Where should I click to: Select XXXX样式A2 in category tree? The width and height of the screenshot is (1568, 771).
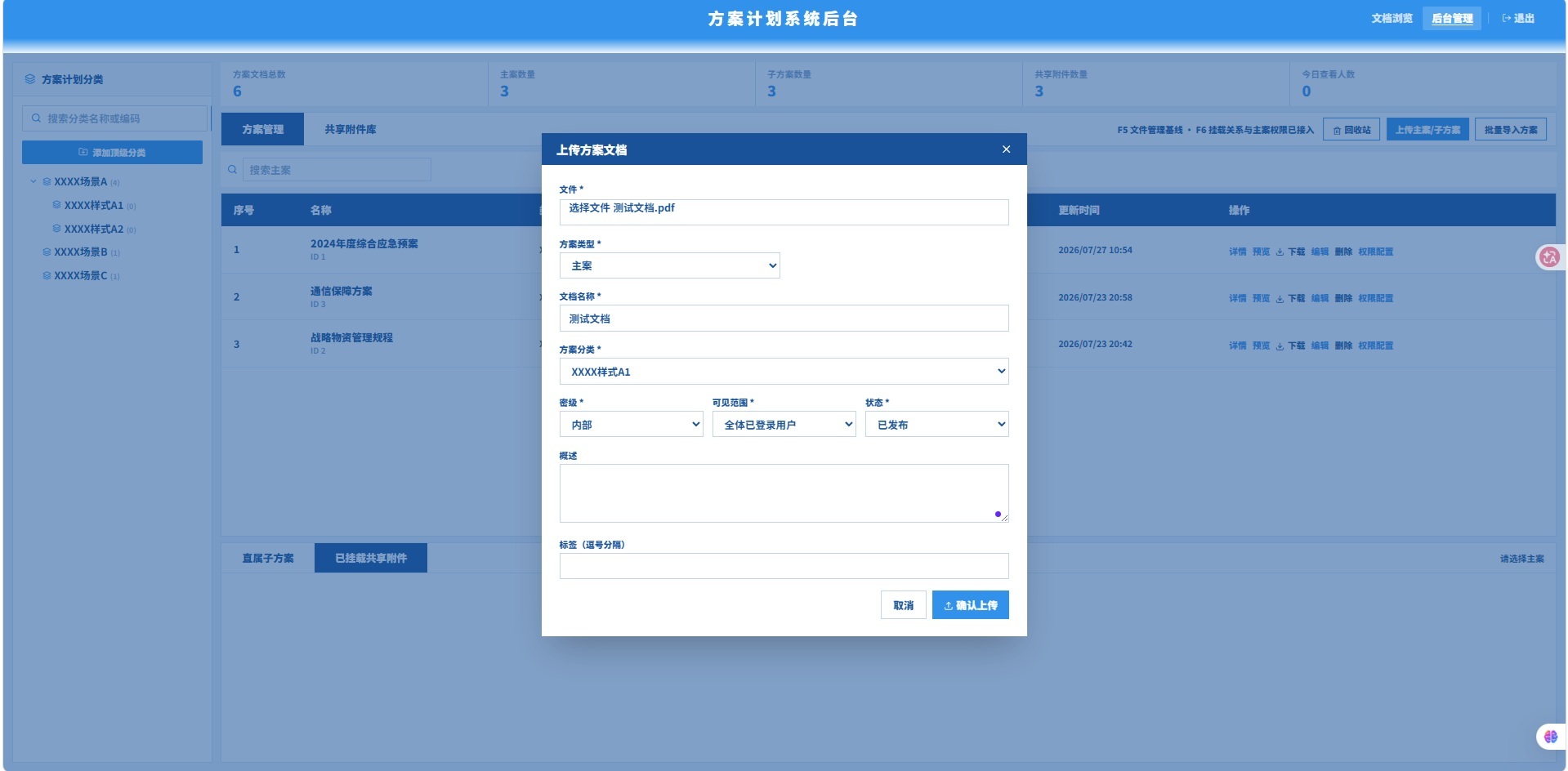point(93,229)
